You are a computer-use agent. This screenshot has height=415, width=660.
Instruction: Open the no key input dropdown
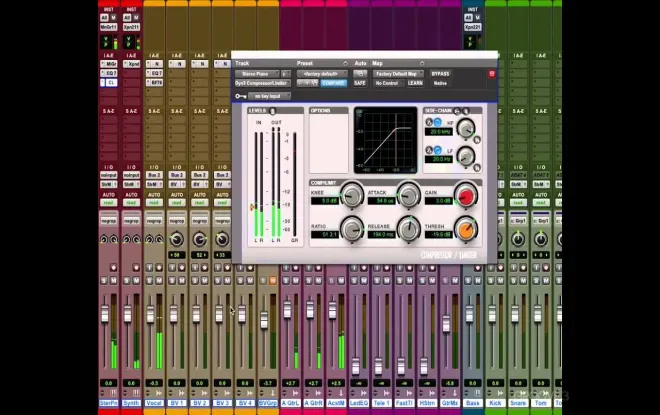269,96
